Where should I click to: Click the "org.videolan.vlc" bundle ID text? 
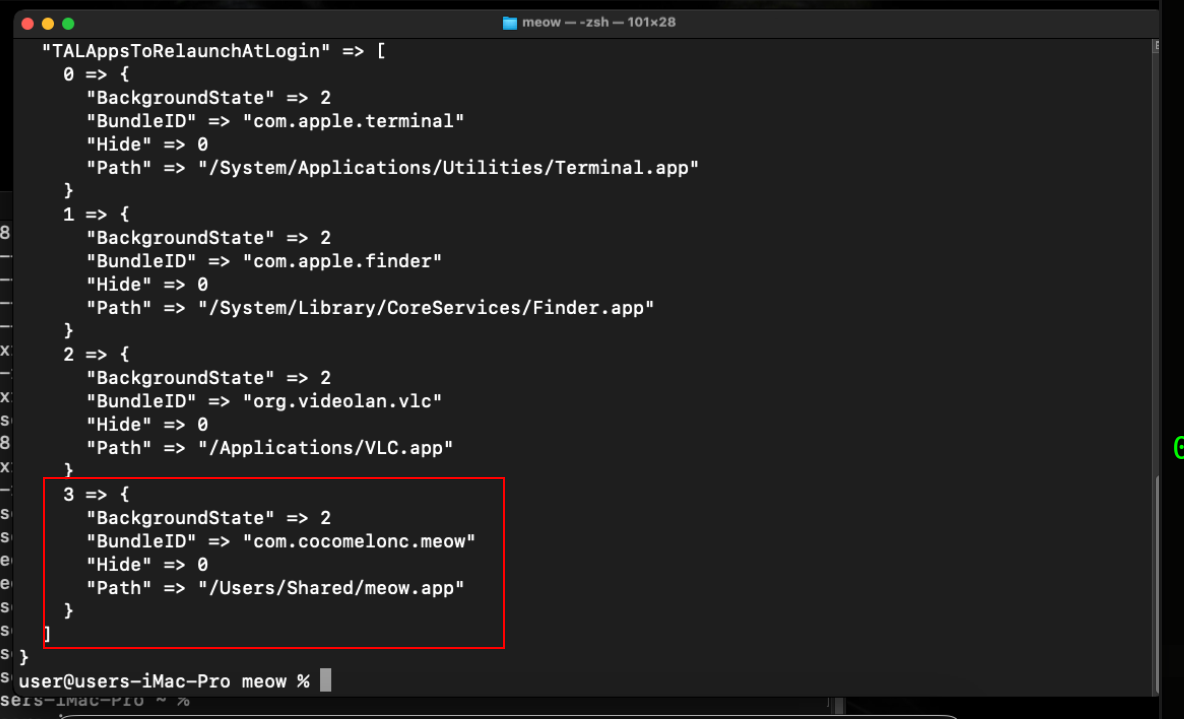[343, 401]
